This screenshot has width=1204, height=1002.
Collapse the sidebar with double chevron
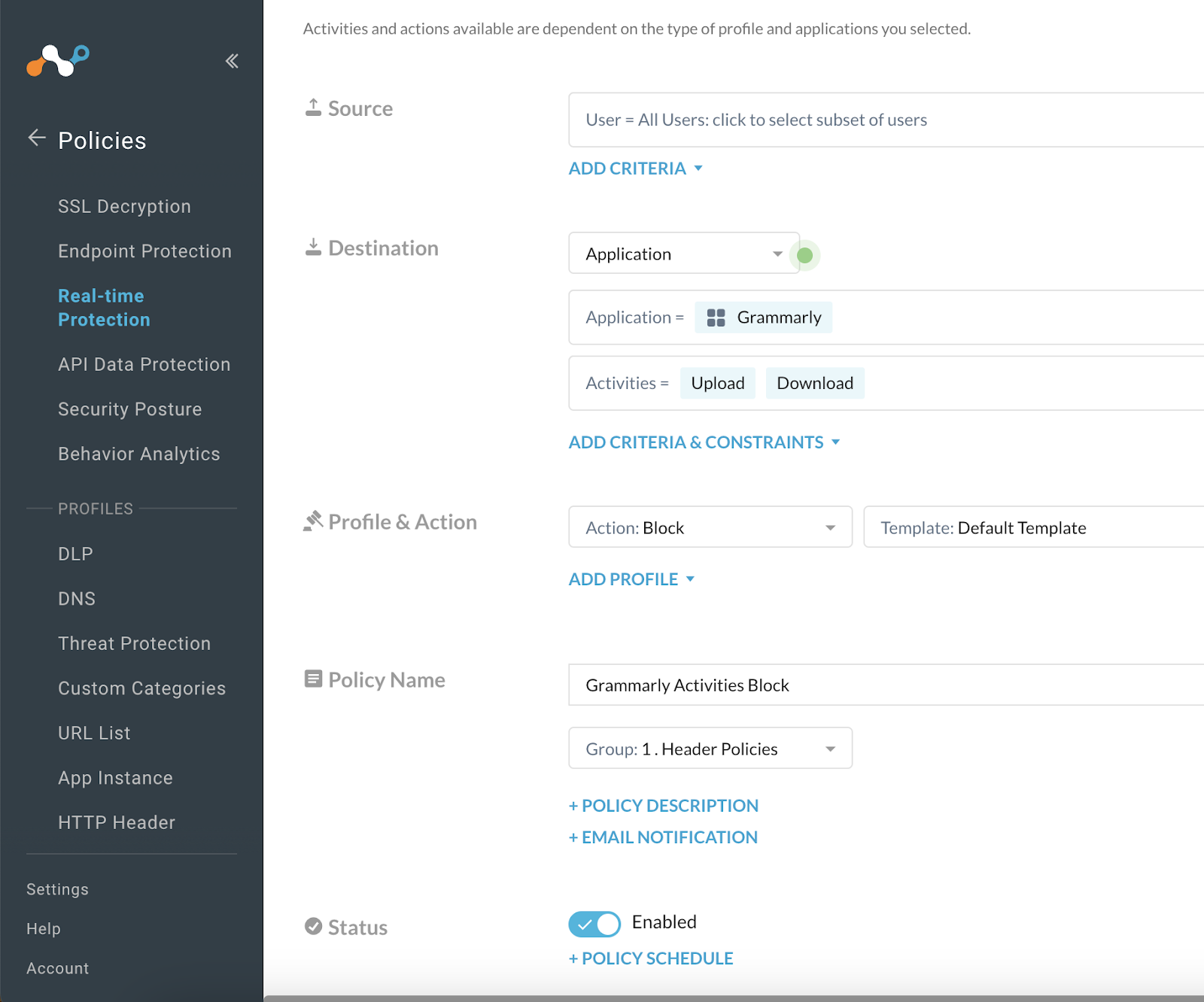[232, 61]
